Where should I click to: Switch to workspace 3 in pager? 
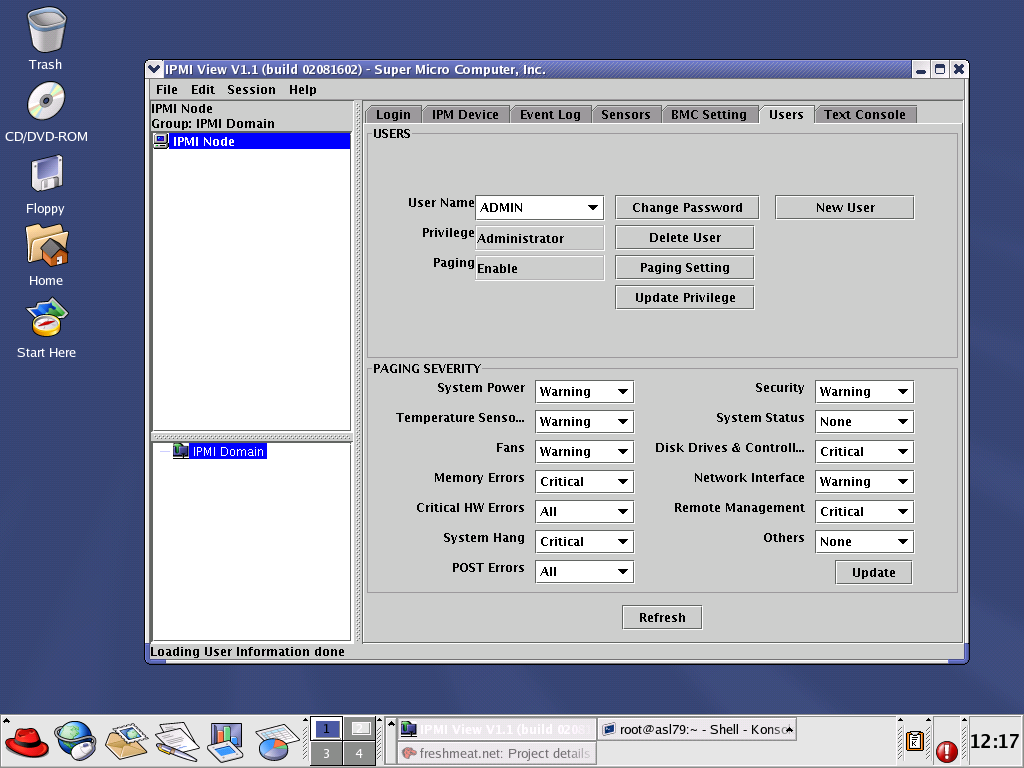pos(326,753)
